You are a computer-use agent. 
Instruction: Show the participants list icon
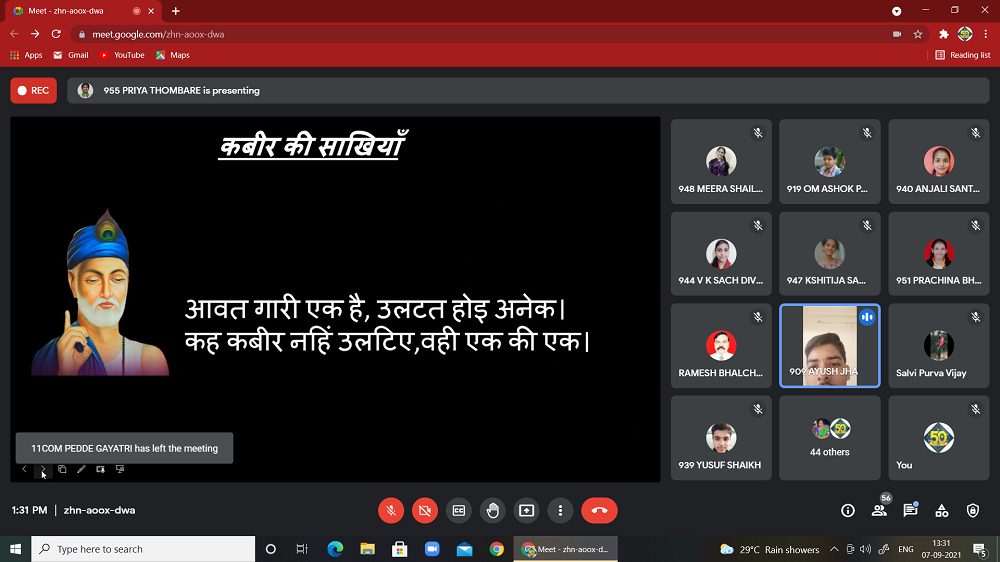pos(879,510)
